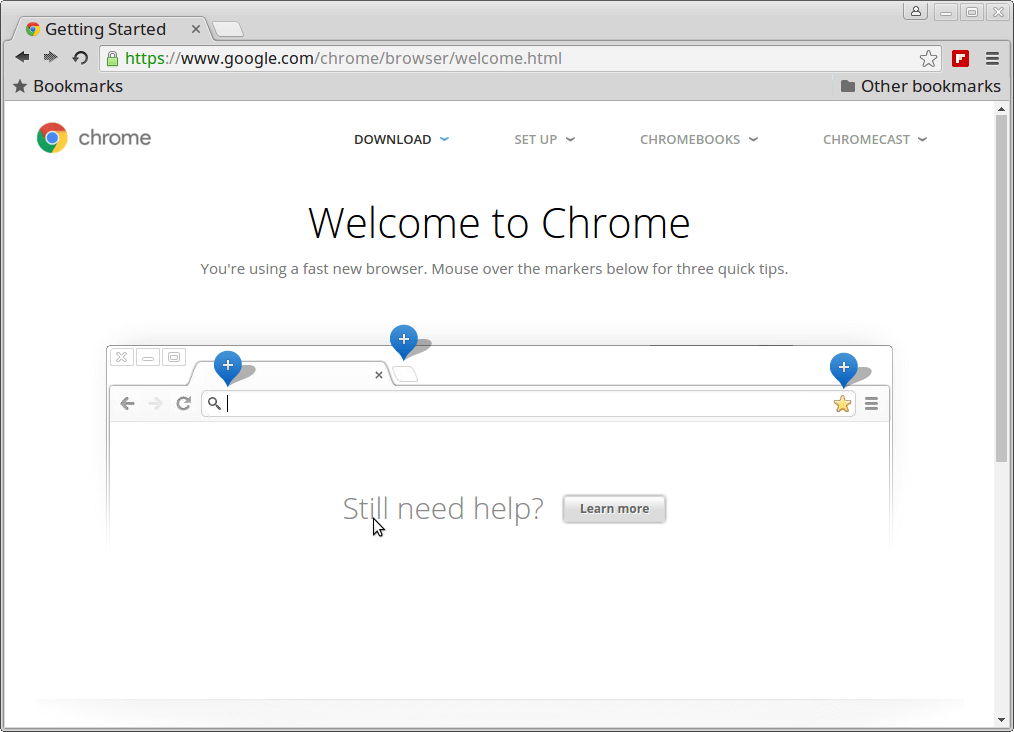The image size is (1014, 732).
Task: Open the Other bookmarks folder
Action: tap(920, 86)
